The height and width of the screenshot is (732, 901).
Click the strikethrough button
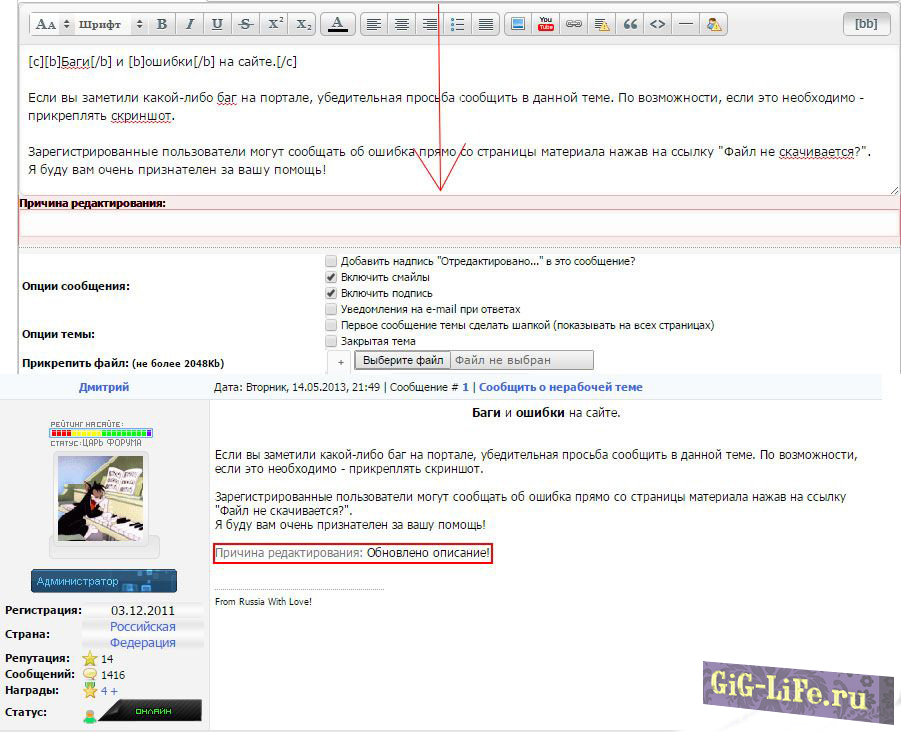pos(245,24)
